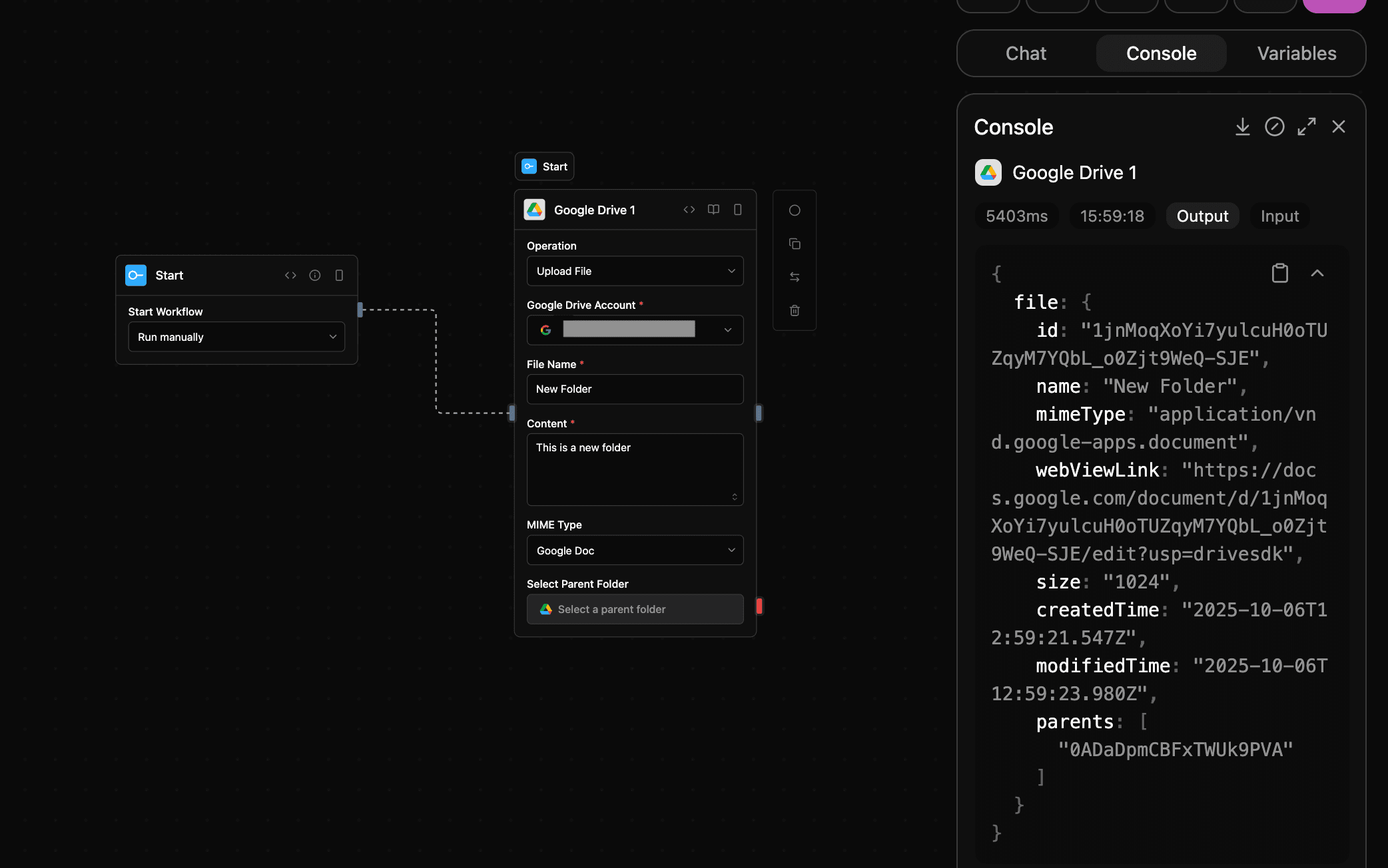Switch to the Input view of Google Drive 1
The image size is (1388, 868).
1279,216
